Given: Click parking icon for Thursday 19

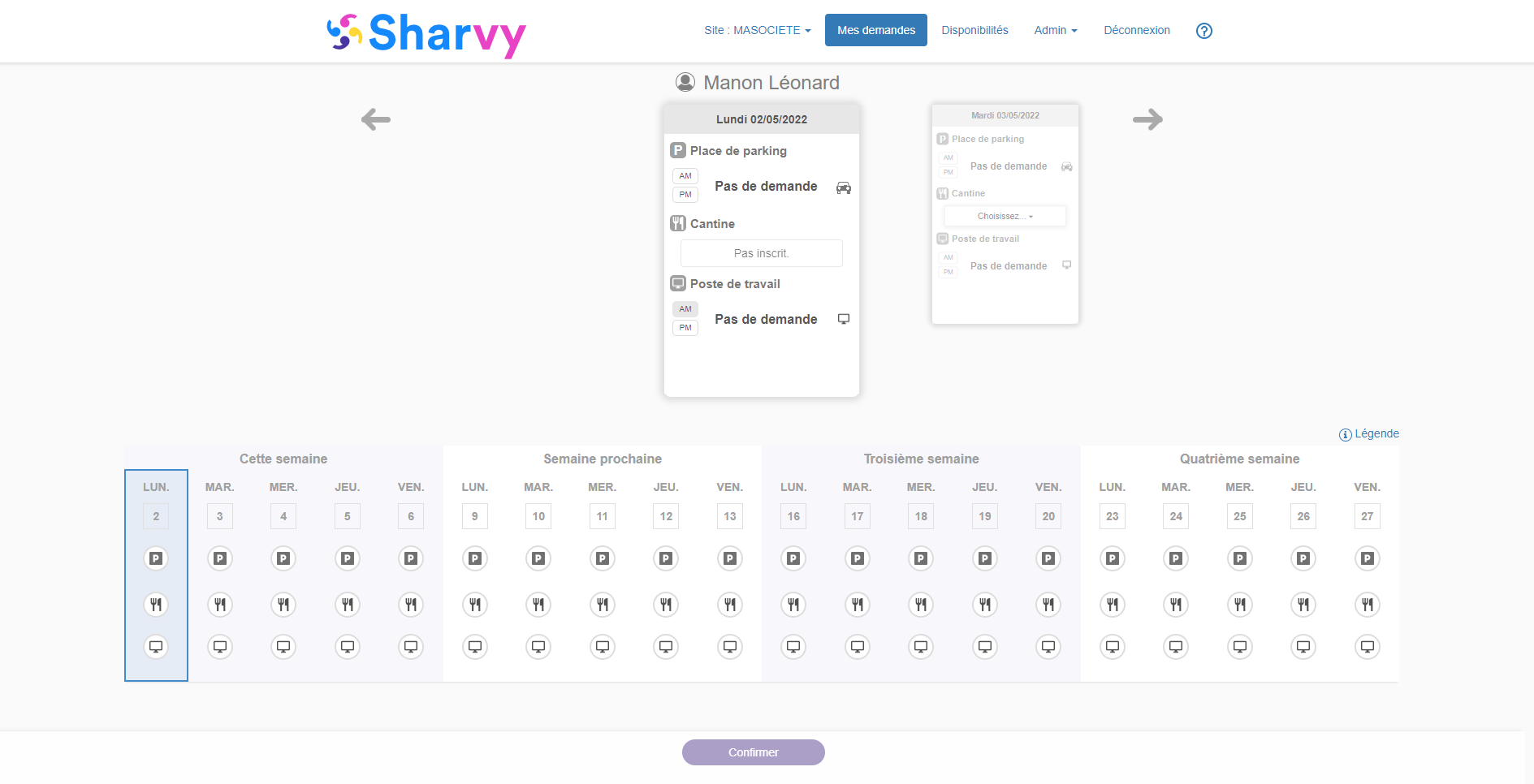Looking at the screenshot, I should pyautogui.click(x=985, y=558).
